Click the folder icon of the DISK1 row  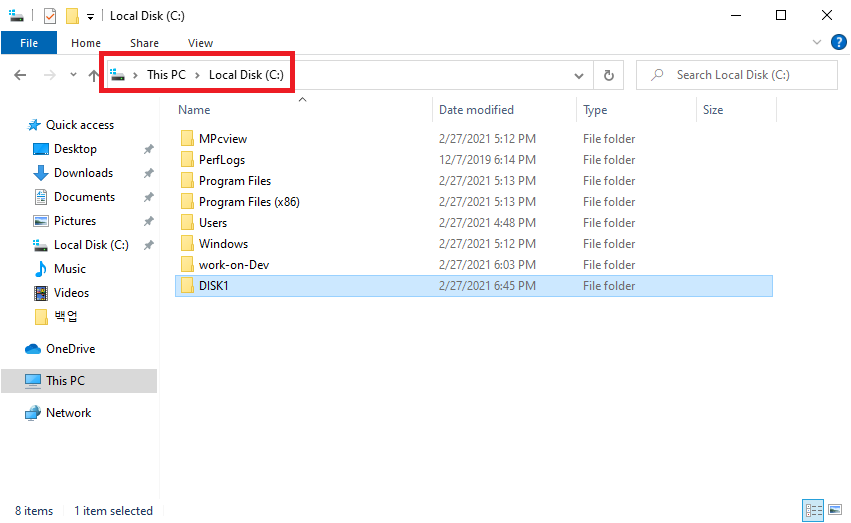(187, 286)
